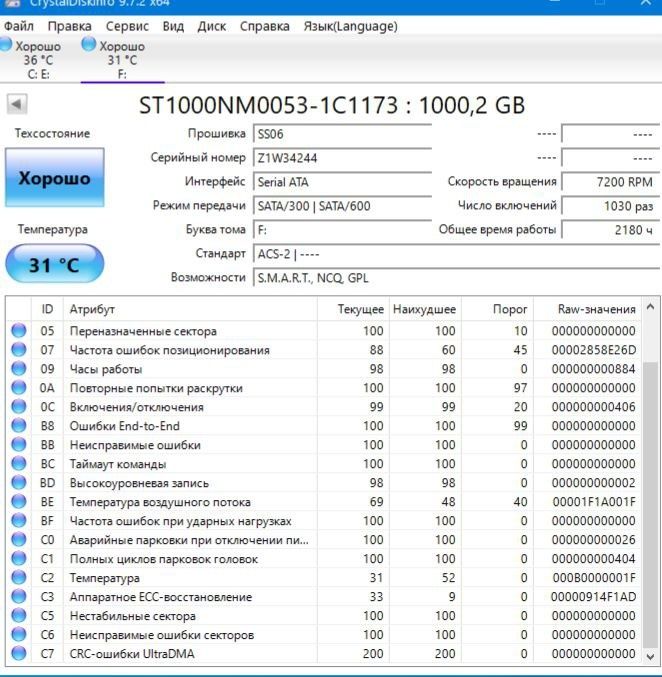Image resolution: width=662 pixels, height=677 pixels.
Task: Click status icon for attribute C1
Action: tap(19, 558)
